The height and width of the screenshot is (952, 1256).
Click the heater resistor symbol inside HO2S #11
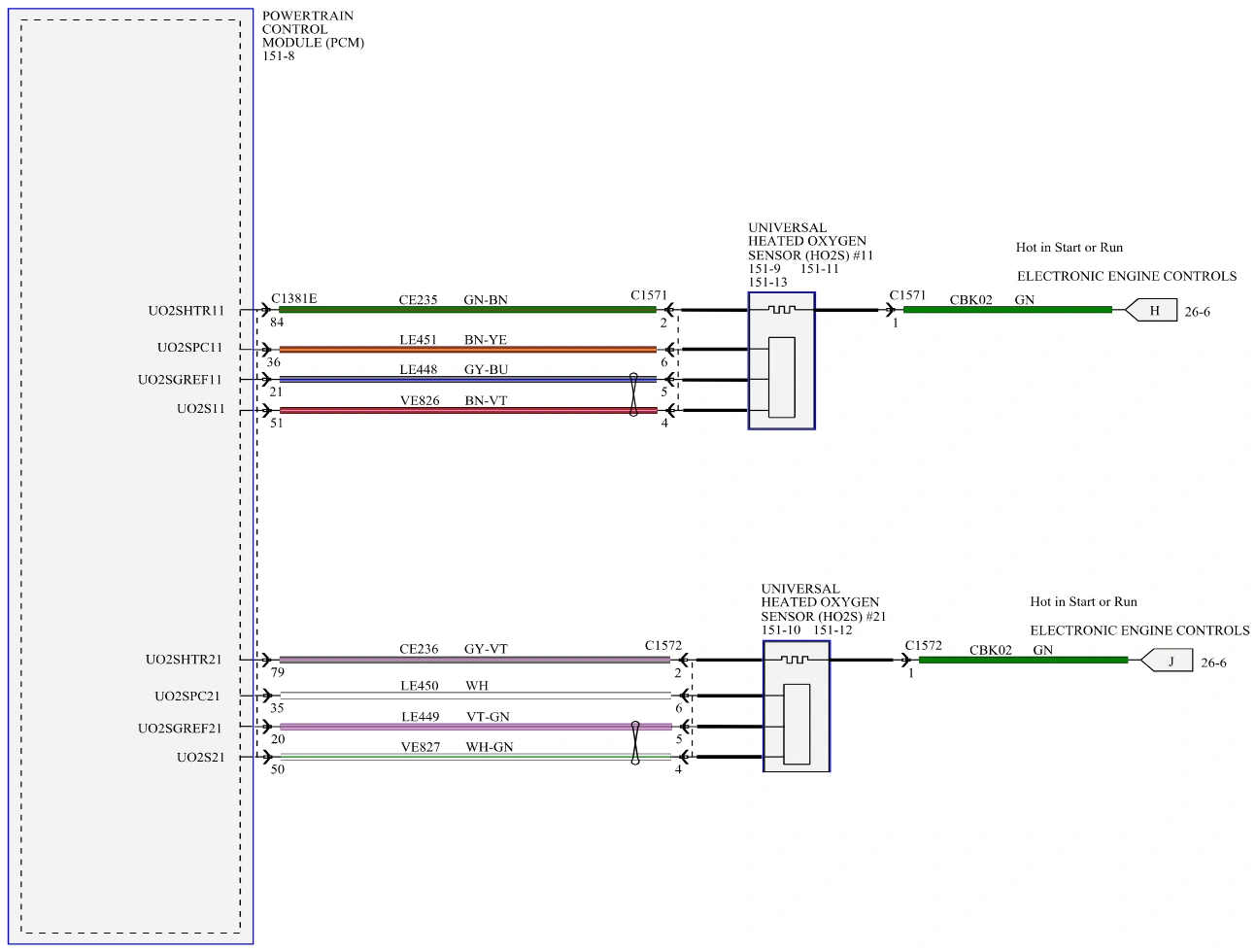(781, 309)
